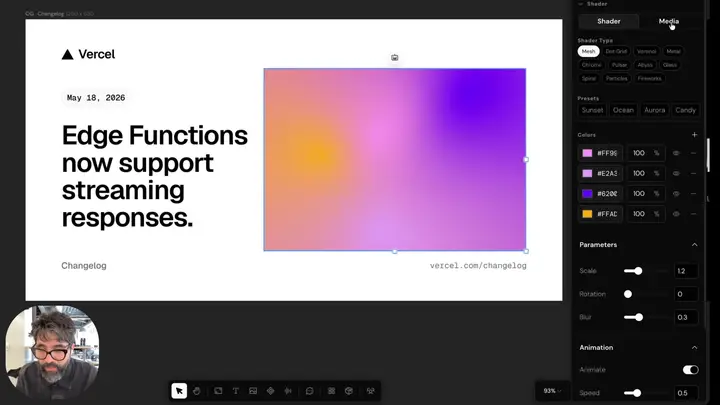Click the Blur value field showing 0.3
The width and height of the screenshot is (720, 405).
click(x=686, y=317)
